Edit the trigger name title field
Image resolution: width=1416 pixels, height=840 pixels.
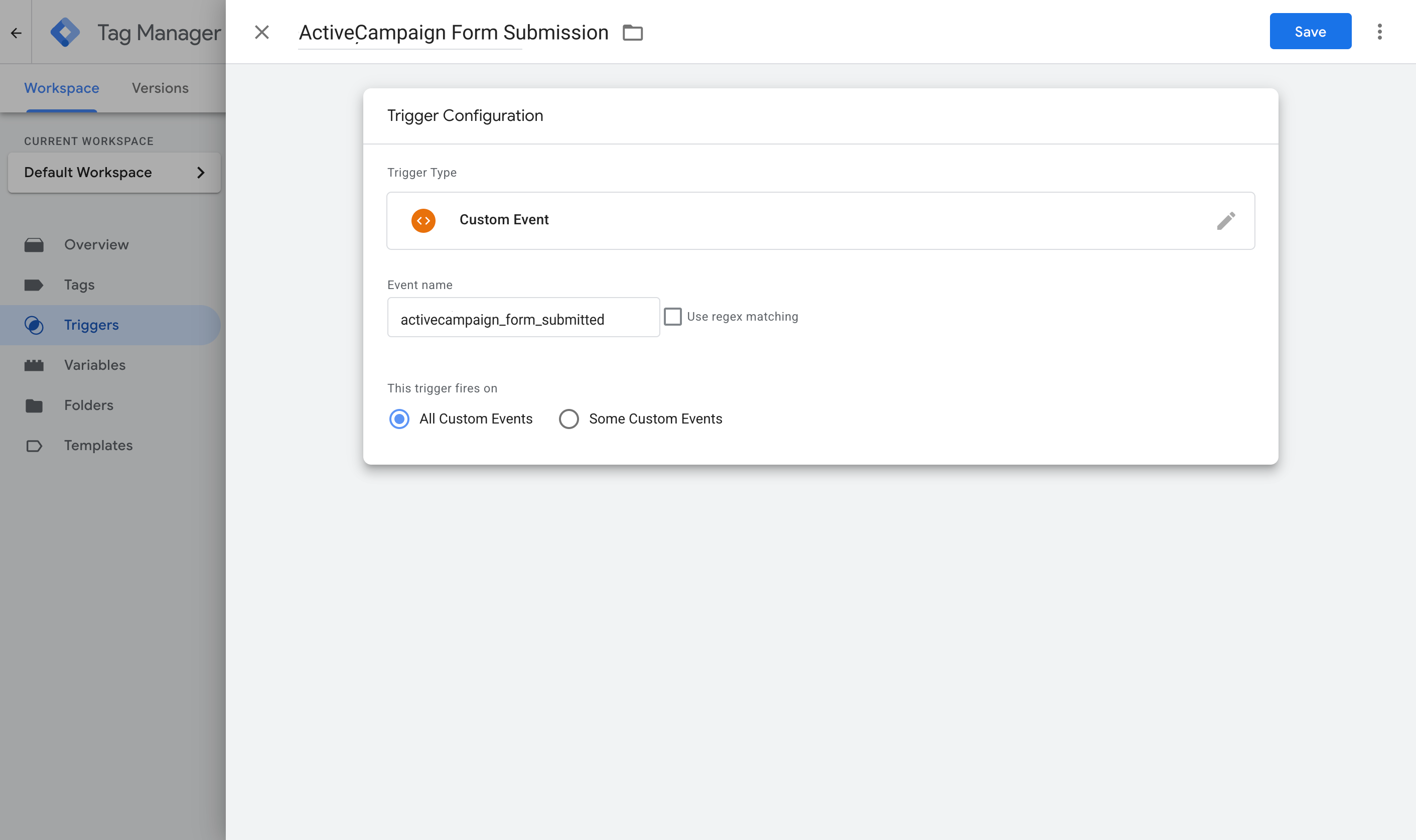tap(453, 32)
